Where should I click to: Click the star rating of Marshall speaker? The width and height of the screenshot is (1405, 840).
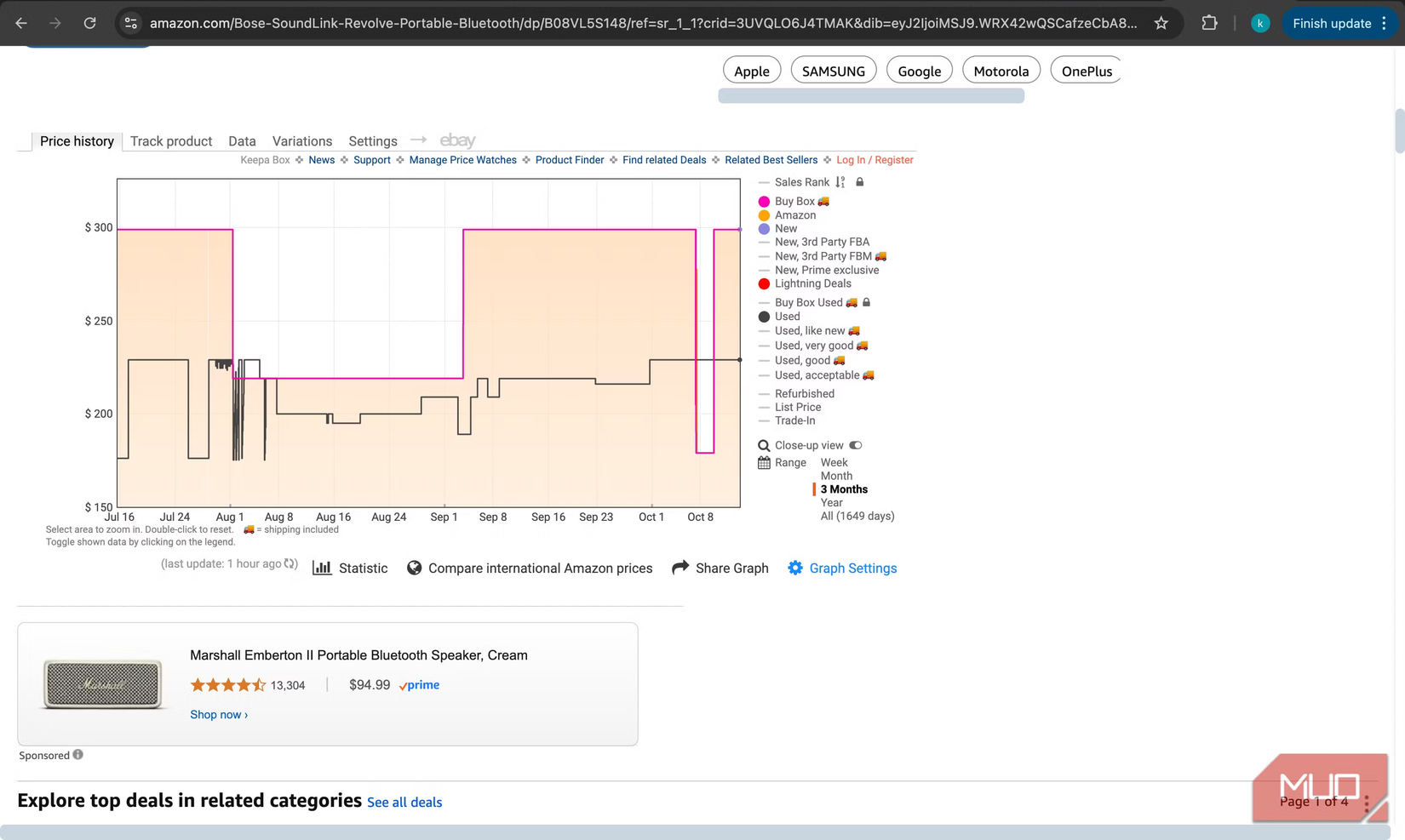pyautogui.click(x=228, y=685)
